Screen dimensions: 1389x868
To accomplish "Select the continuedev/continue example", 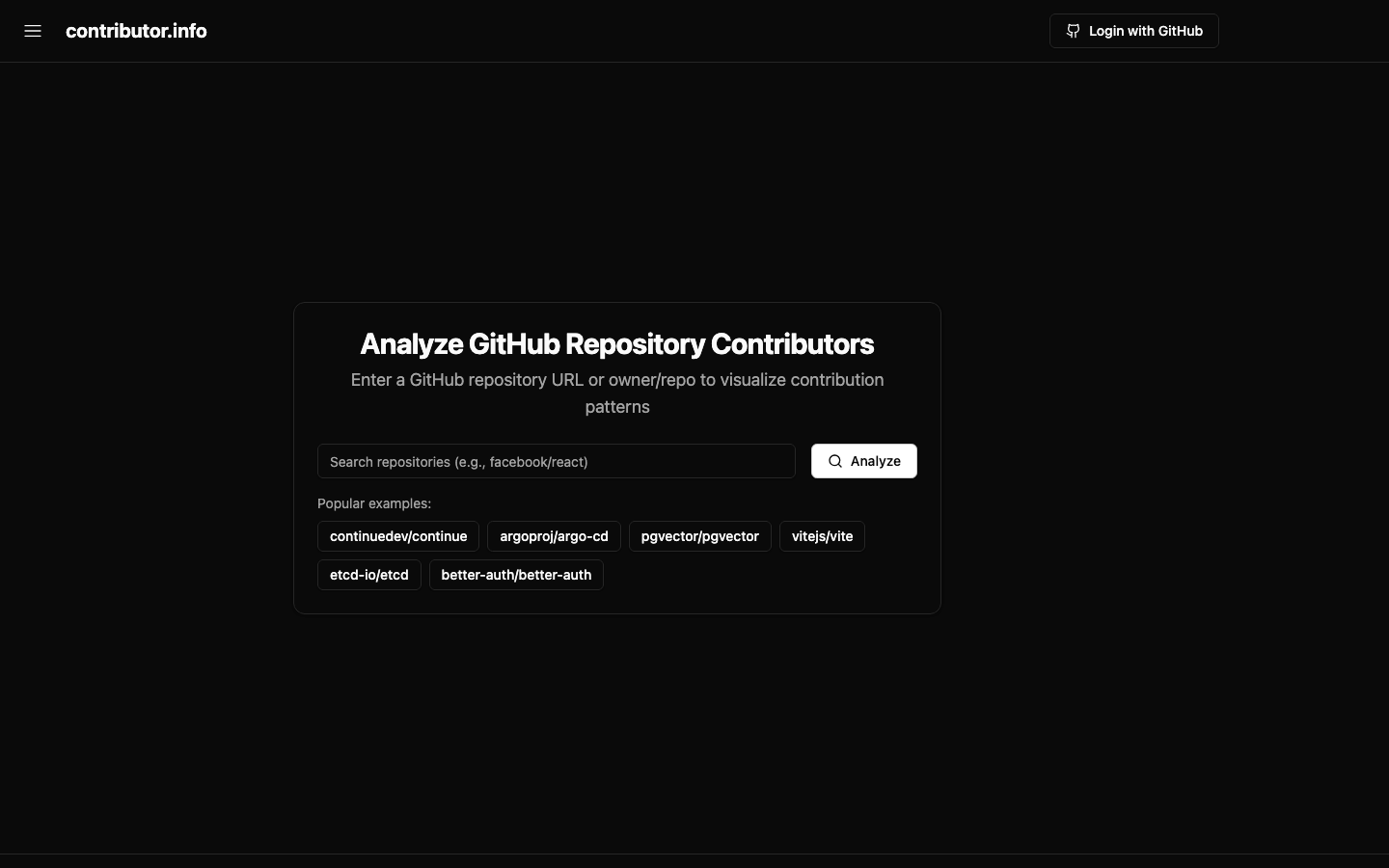I will coord(397,536).
